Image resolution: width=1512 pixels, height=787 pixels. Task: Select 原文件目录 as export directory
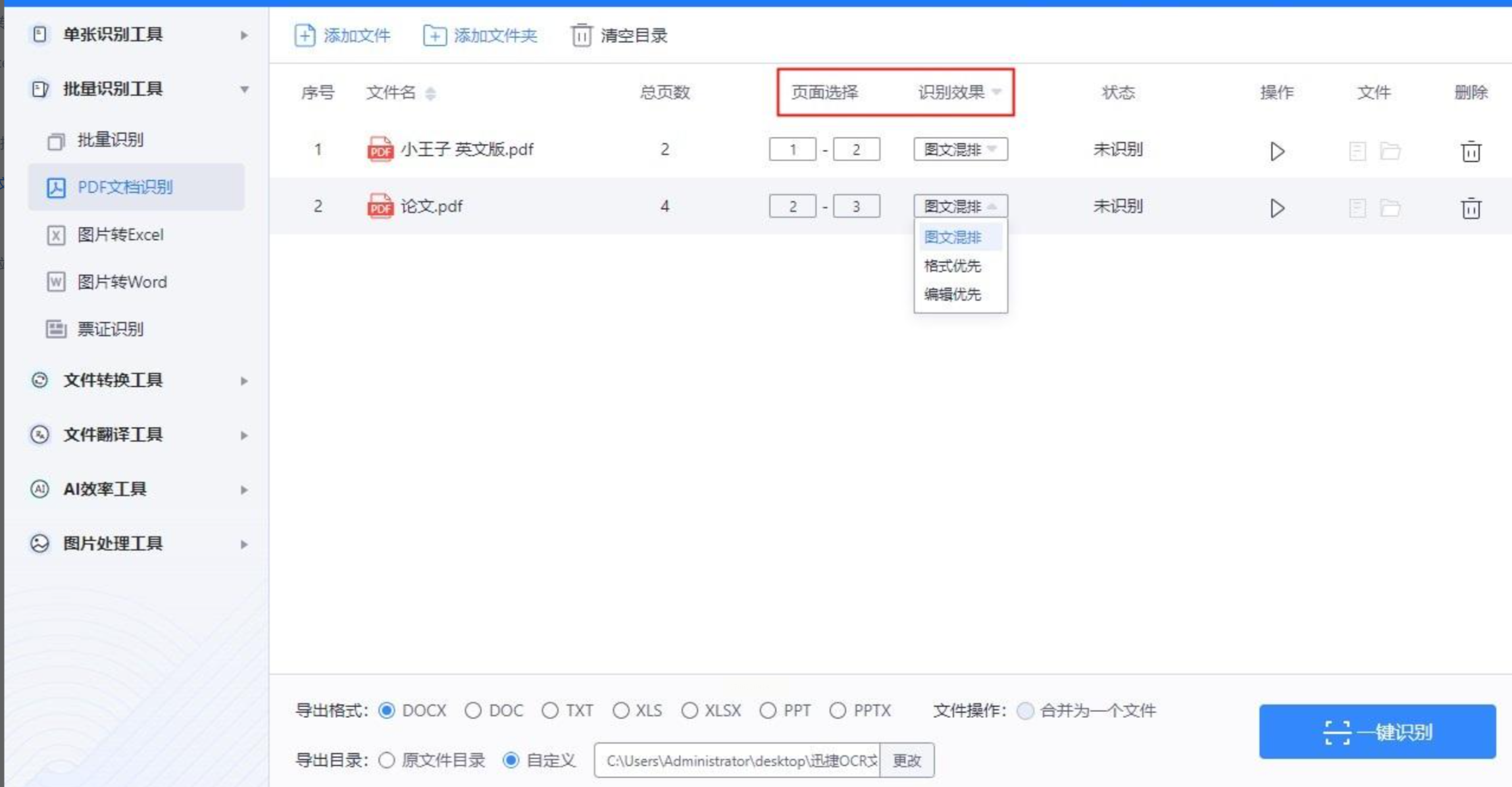click(387, 761)
